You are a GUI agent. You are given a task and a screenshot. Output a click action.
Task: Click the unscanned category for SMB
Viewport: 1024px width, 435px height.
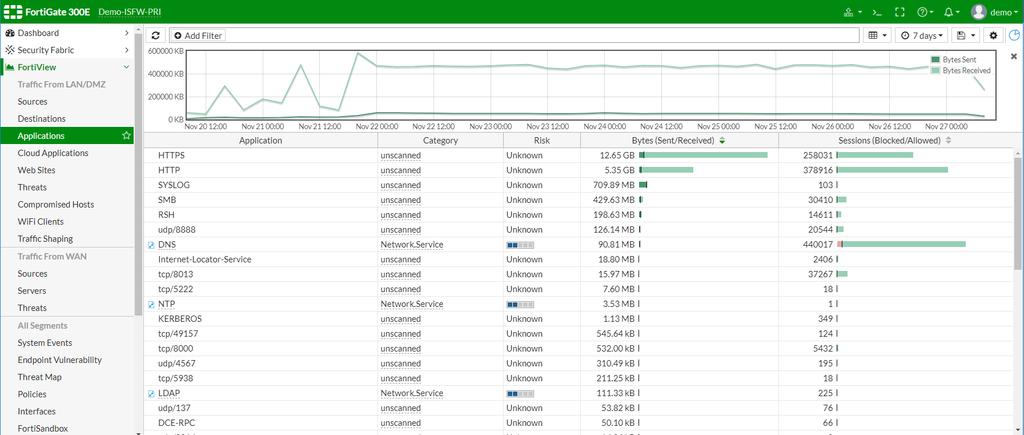tap(400, 200)
